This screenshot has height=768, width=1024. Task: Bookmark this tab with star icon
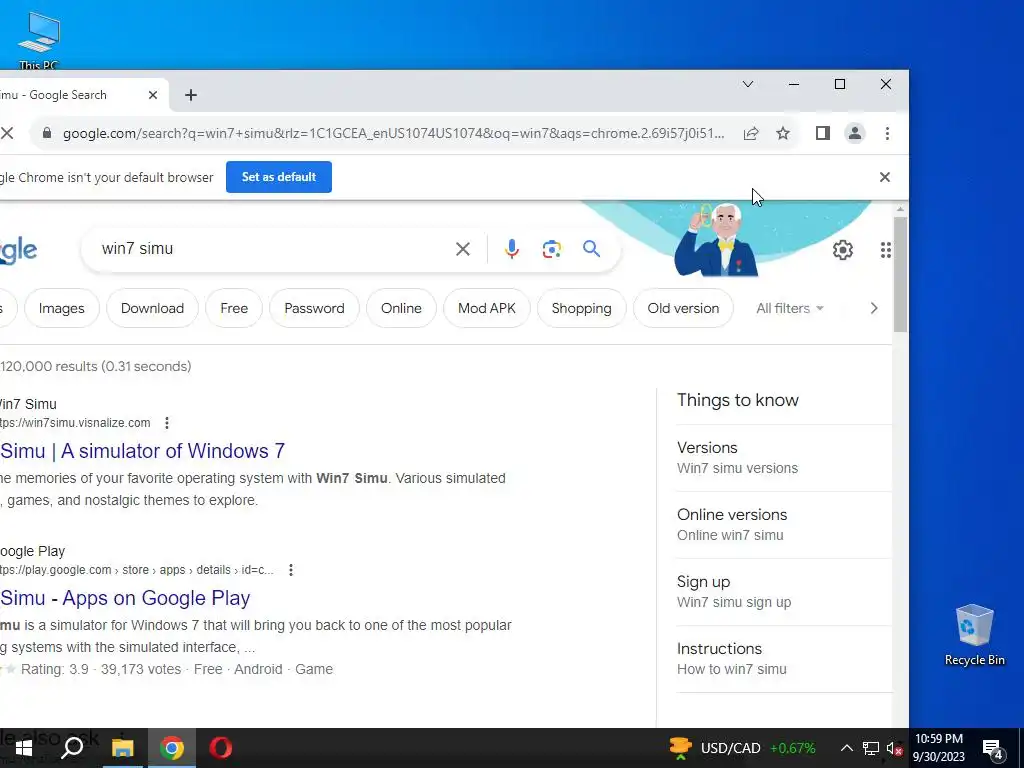tap(783, 133)
